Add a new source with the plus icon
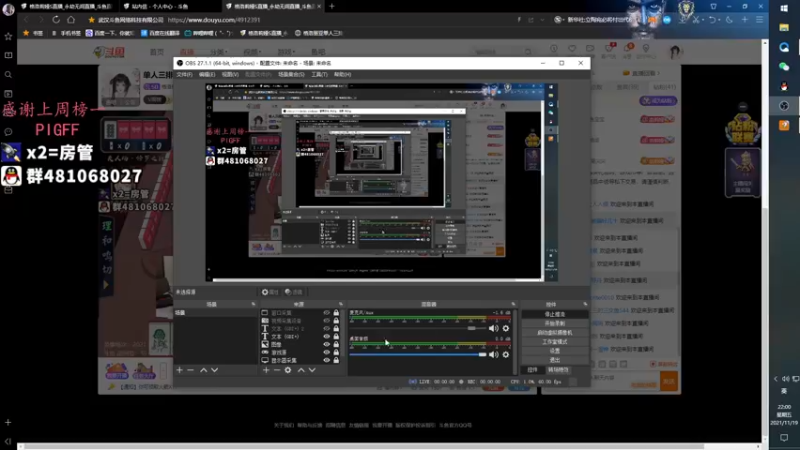Screen dimensions: 800x450 [x=266, y=370]
